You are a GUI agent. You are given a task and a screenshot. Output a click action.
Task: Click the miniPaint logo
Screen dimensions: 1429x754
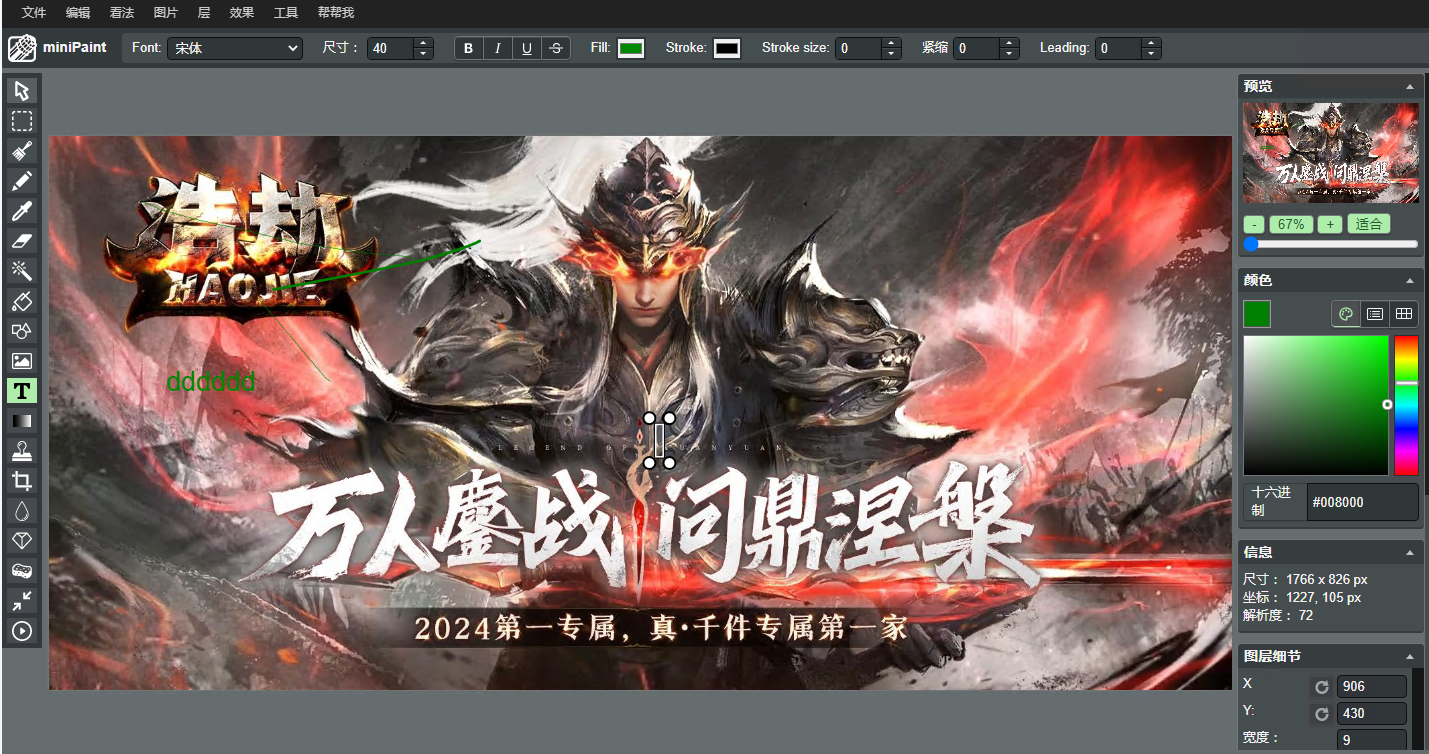[x=57, y=47]
